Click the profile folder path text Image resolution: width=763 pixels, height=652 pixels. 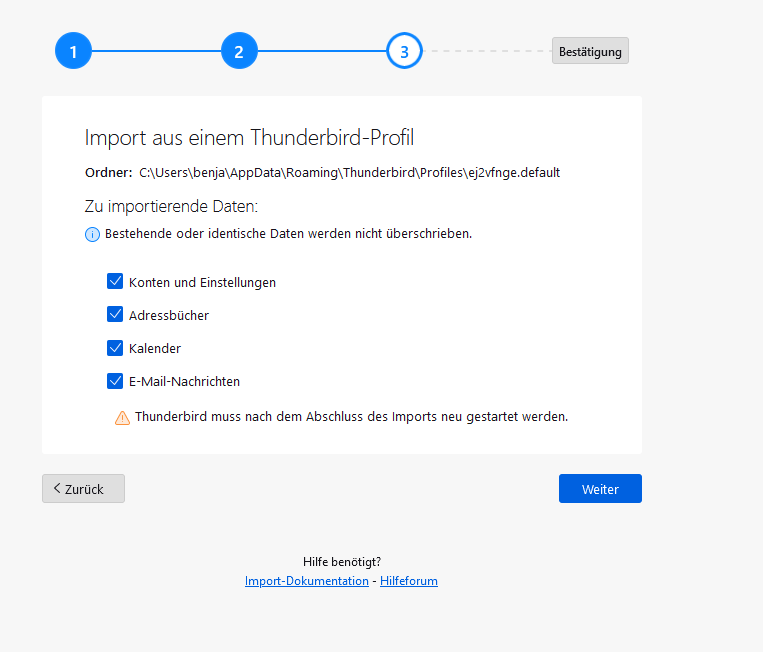click(x=349, y=173)
